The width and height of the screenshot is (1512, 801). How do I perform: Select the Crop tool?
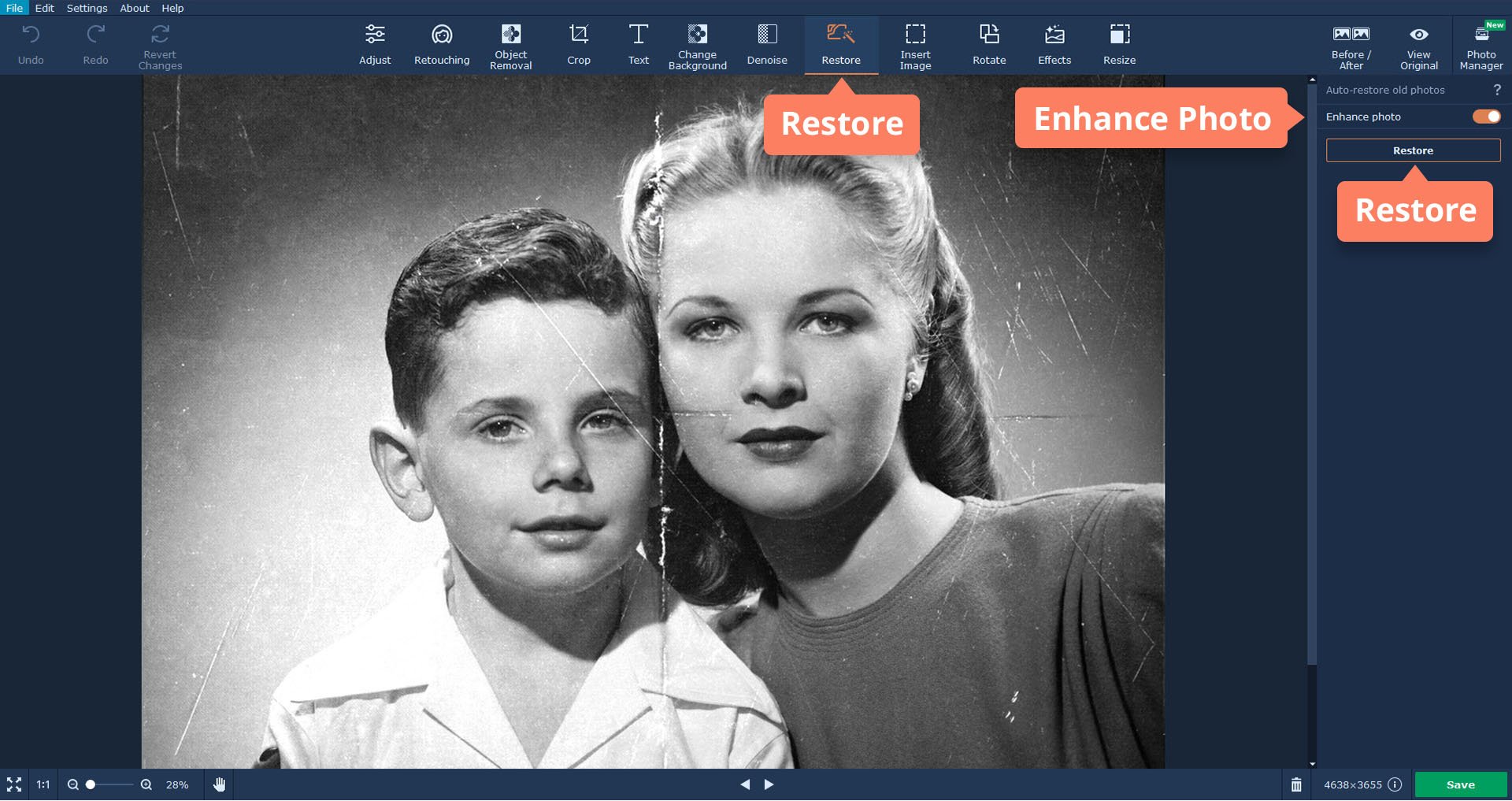point(579,46)
